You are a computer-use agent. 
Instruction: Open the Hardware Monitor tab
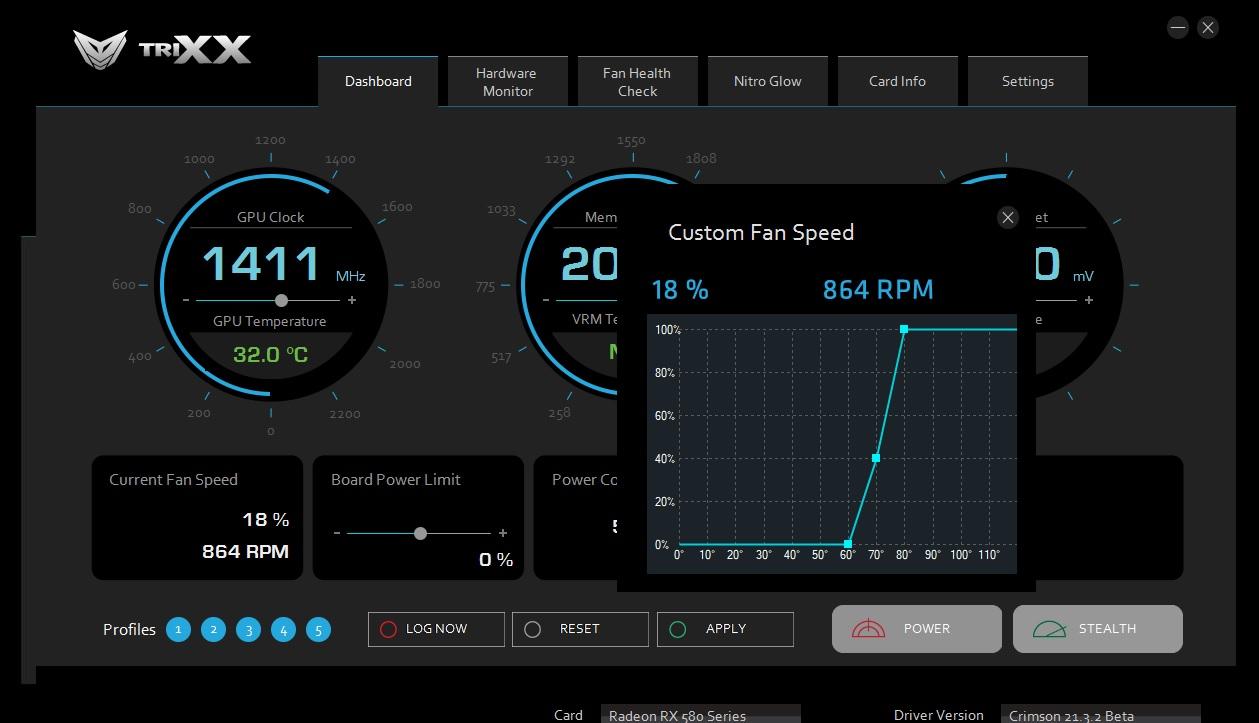[x=507, y=81]
